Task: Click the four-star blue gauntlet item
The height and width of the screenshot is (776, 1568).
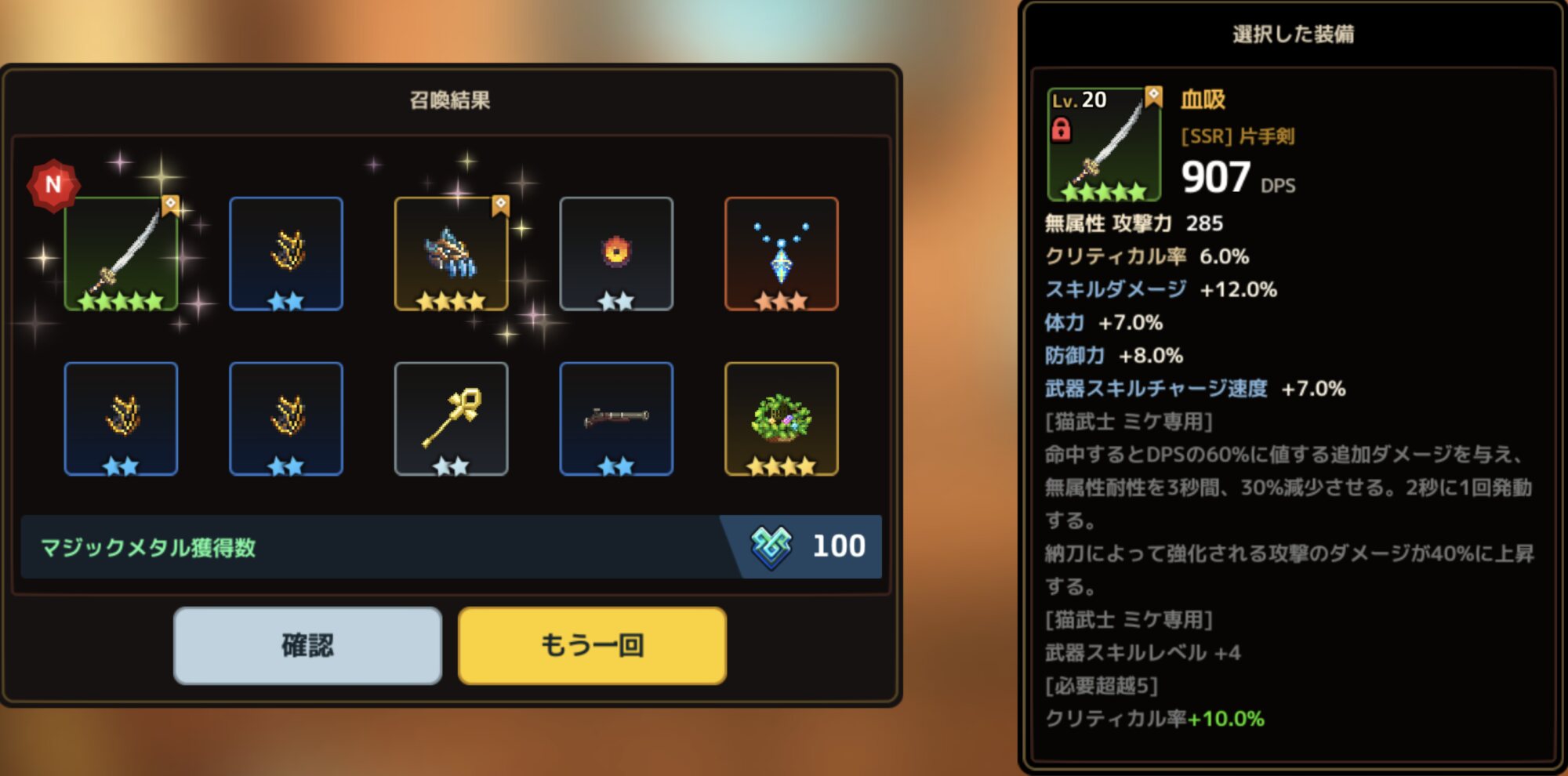Action: click(x=452, y=254)
